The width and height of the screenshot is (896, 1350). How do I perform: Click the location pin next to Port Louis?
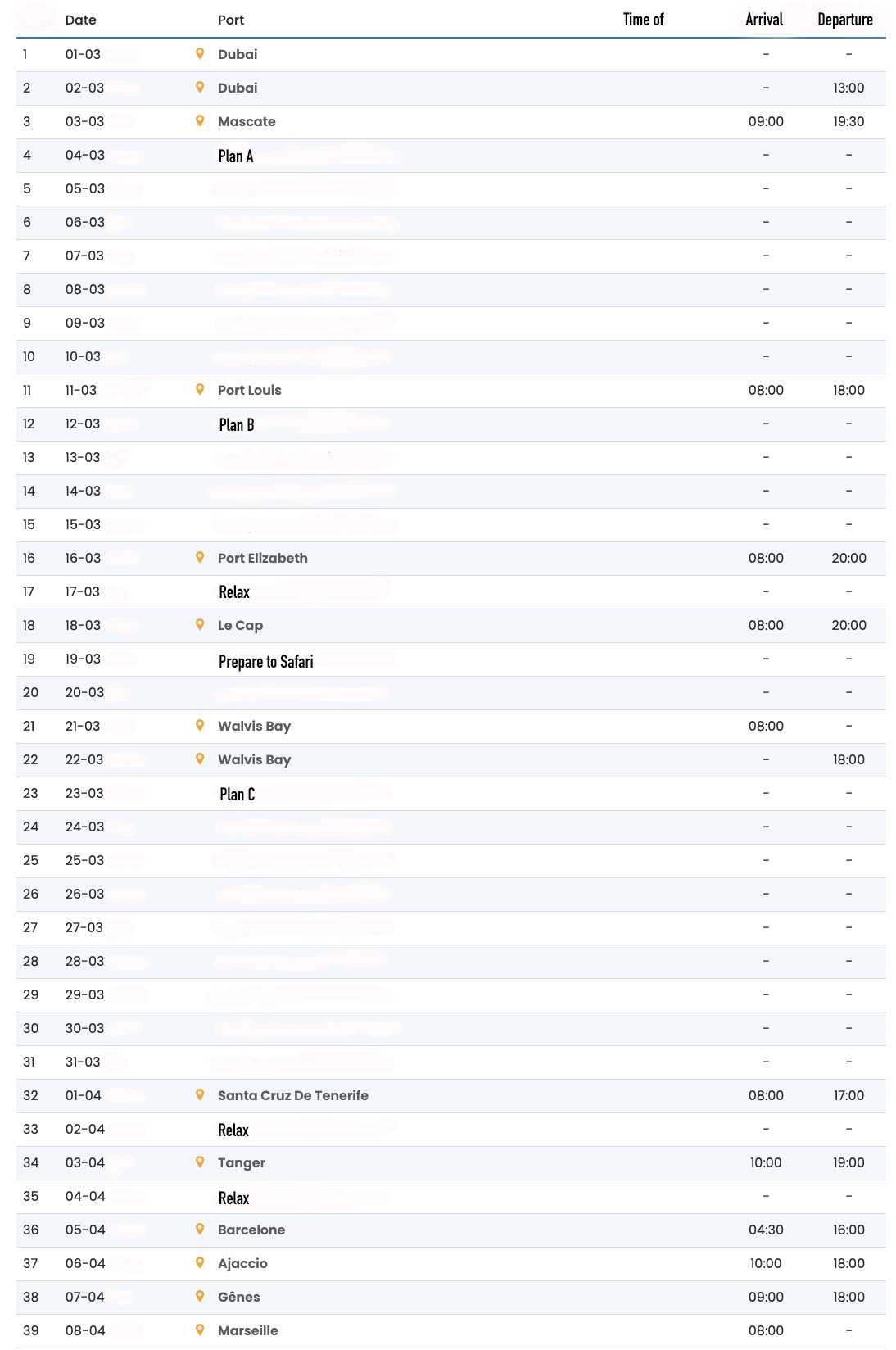click(x=200, y=390)
